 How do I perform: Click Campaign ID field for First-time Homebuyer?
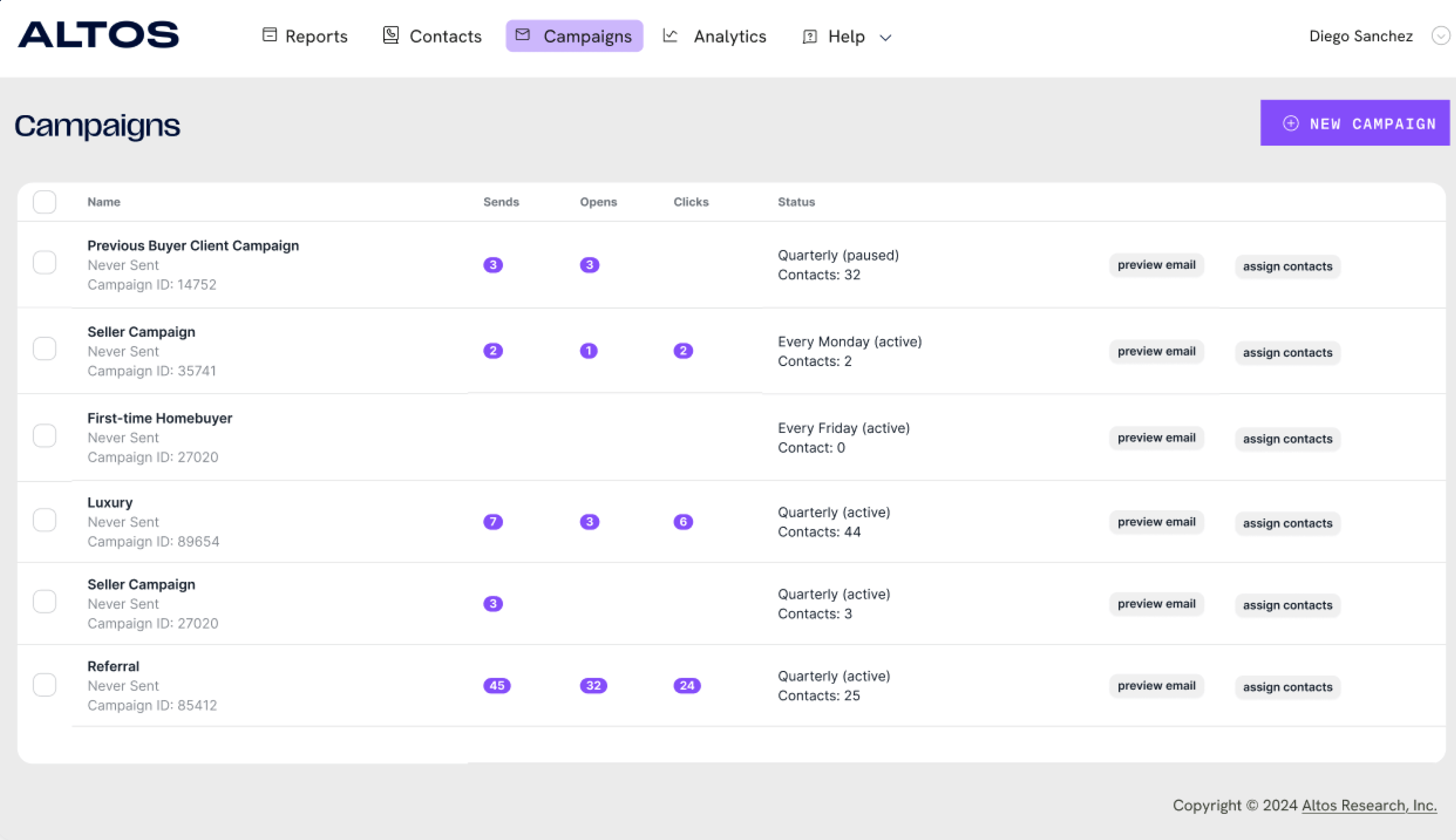tap(153, 457)
